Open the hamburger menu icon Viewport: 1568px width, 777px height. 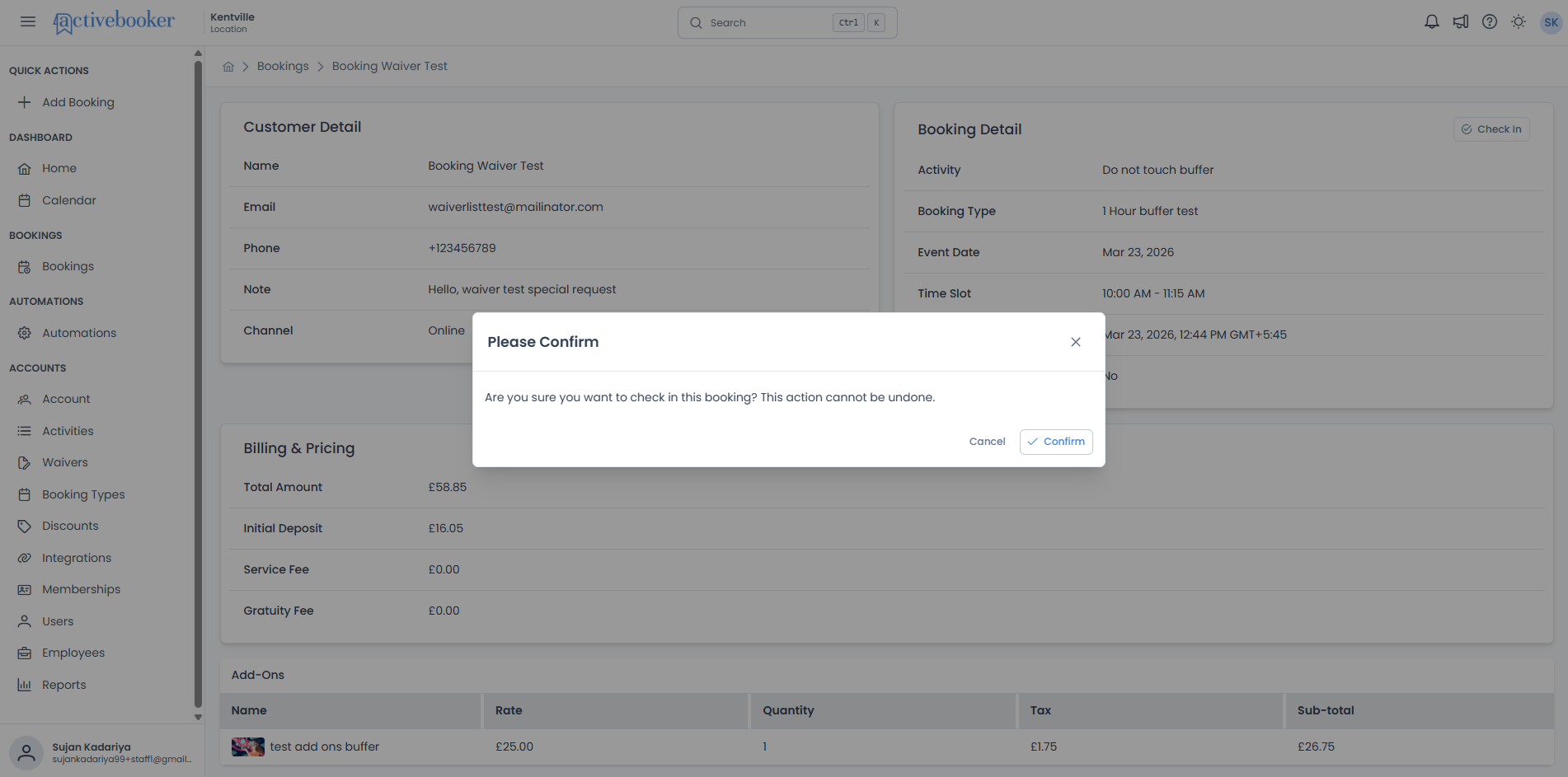28,22
